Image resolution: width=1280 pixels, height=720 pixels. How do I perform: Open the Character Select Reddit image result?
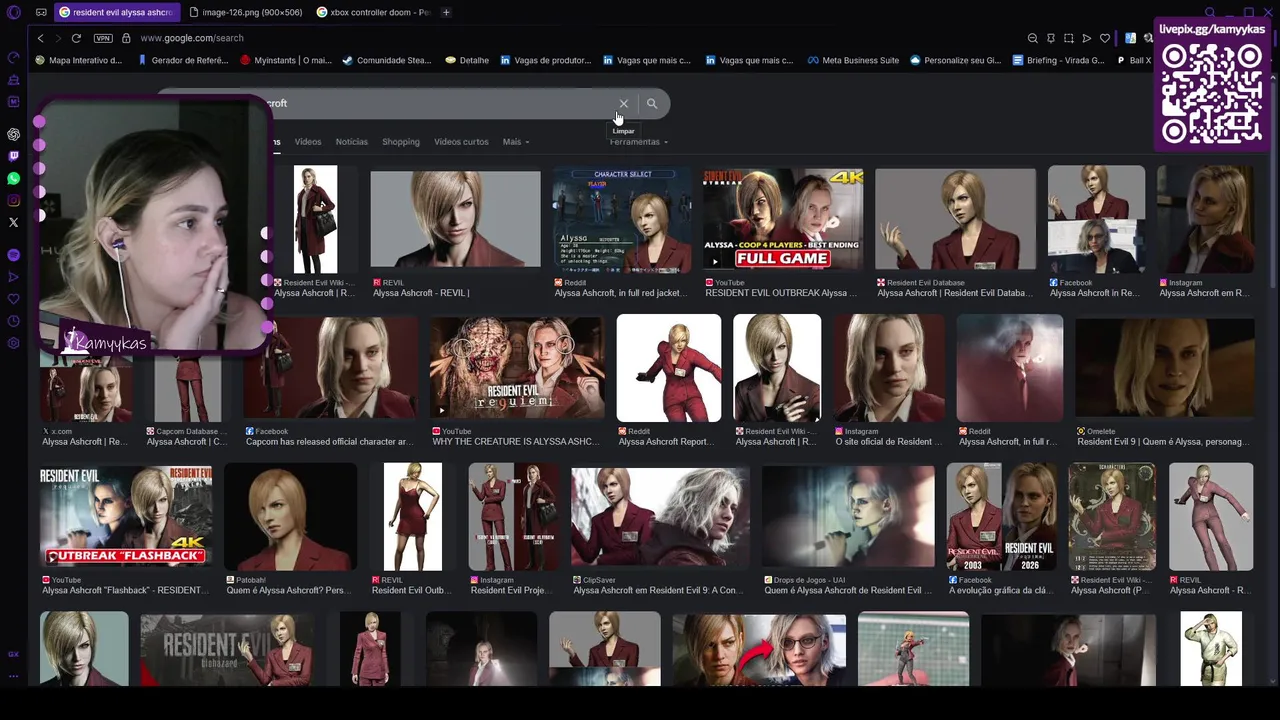click(622, 220)
